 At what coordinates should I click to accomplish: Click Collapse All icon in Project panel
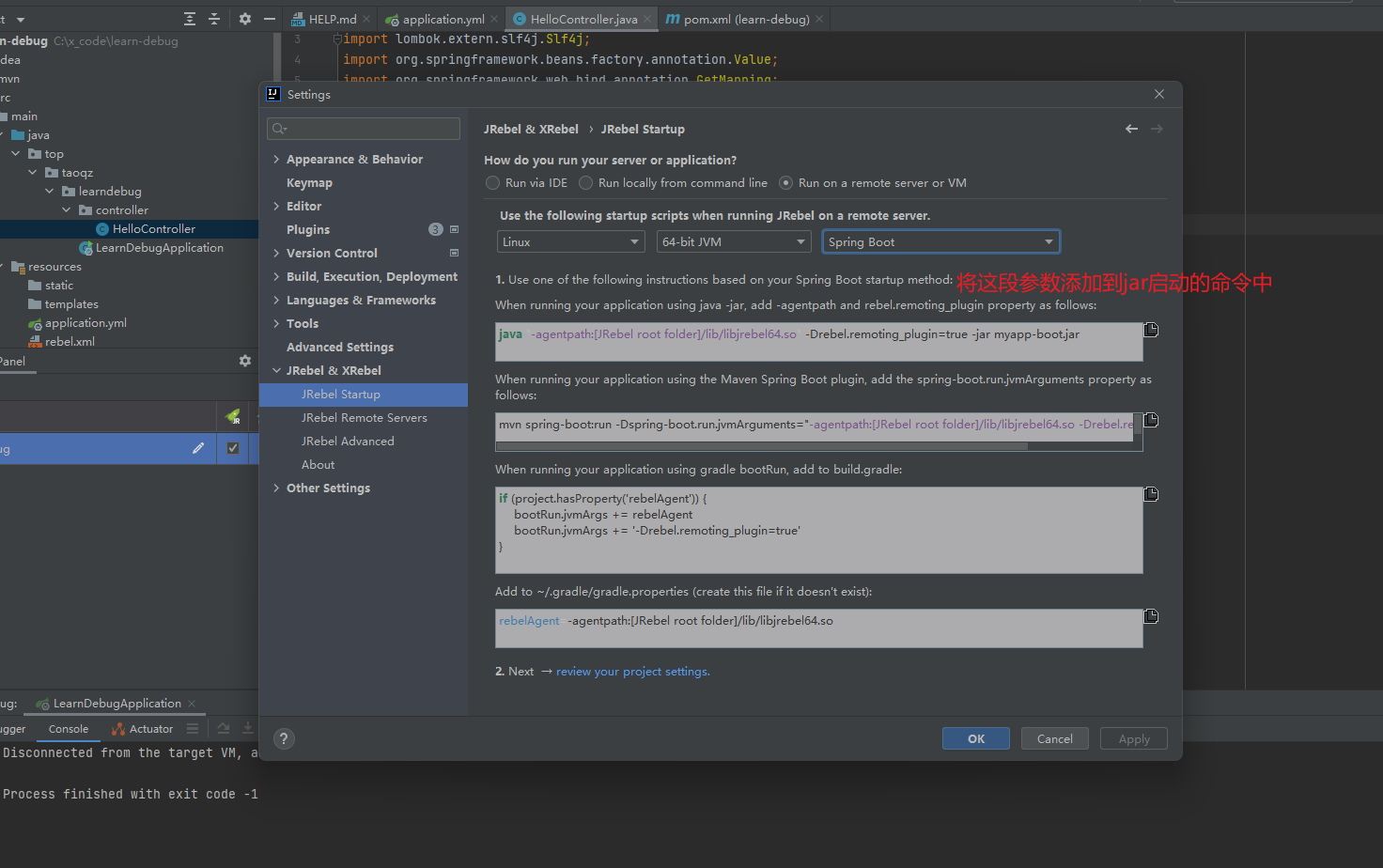[x=214, y=19]
